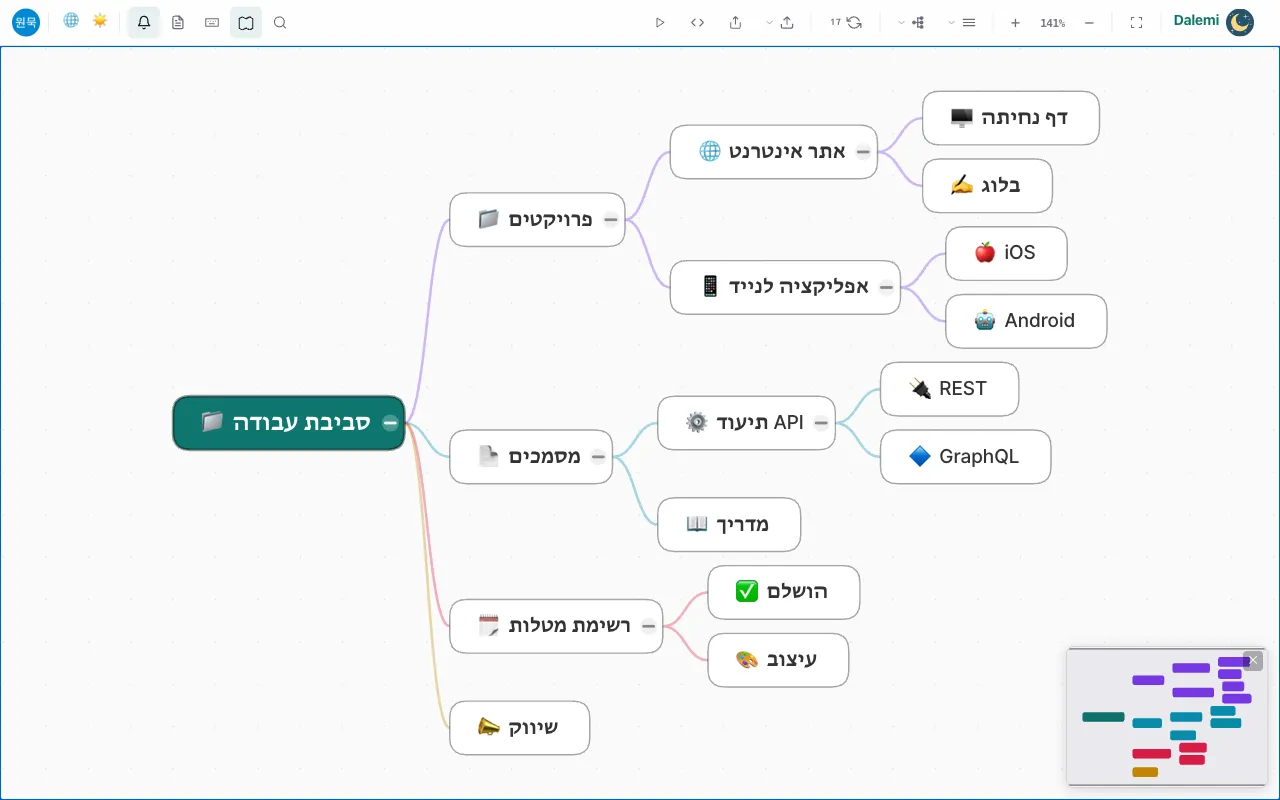This screenshot has height=800, width=1280.
Task: Click the moon avatar icon
Action: coord(1240,22)
